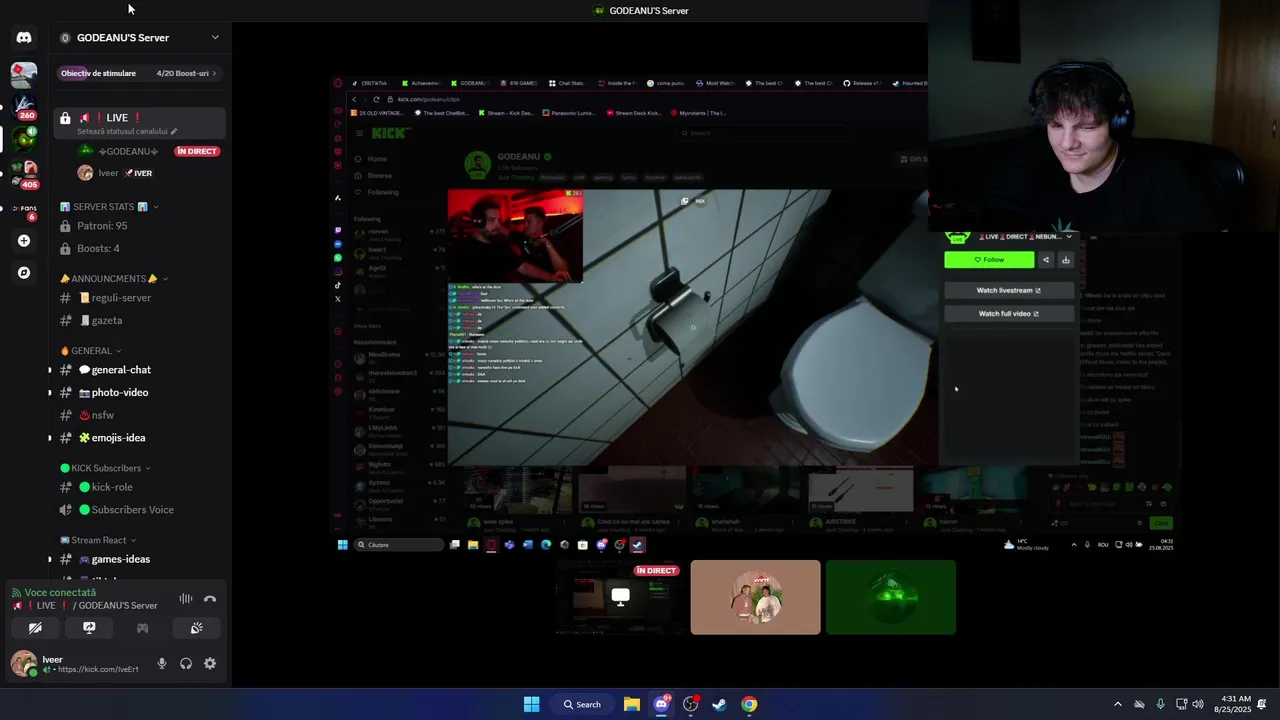Open Discord direct messages home icon
This screenshot has width=1280, height=720.
pos(24,37)
